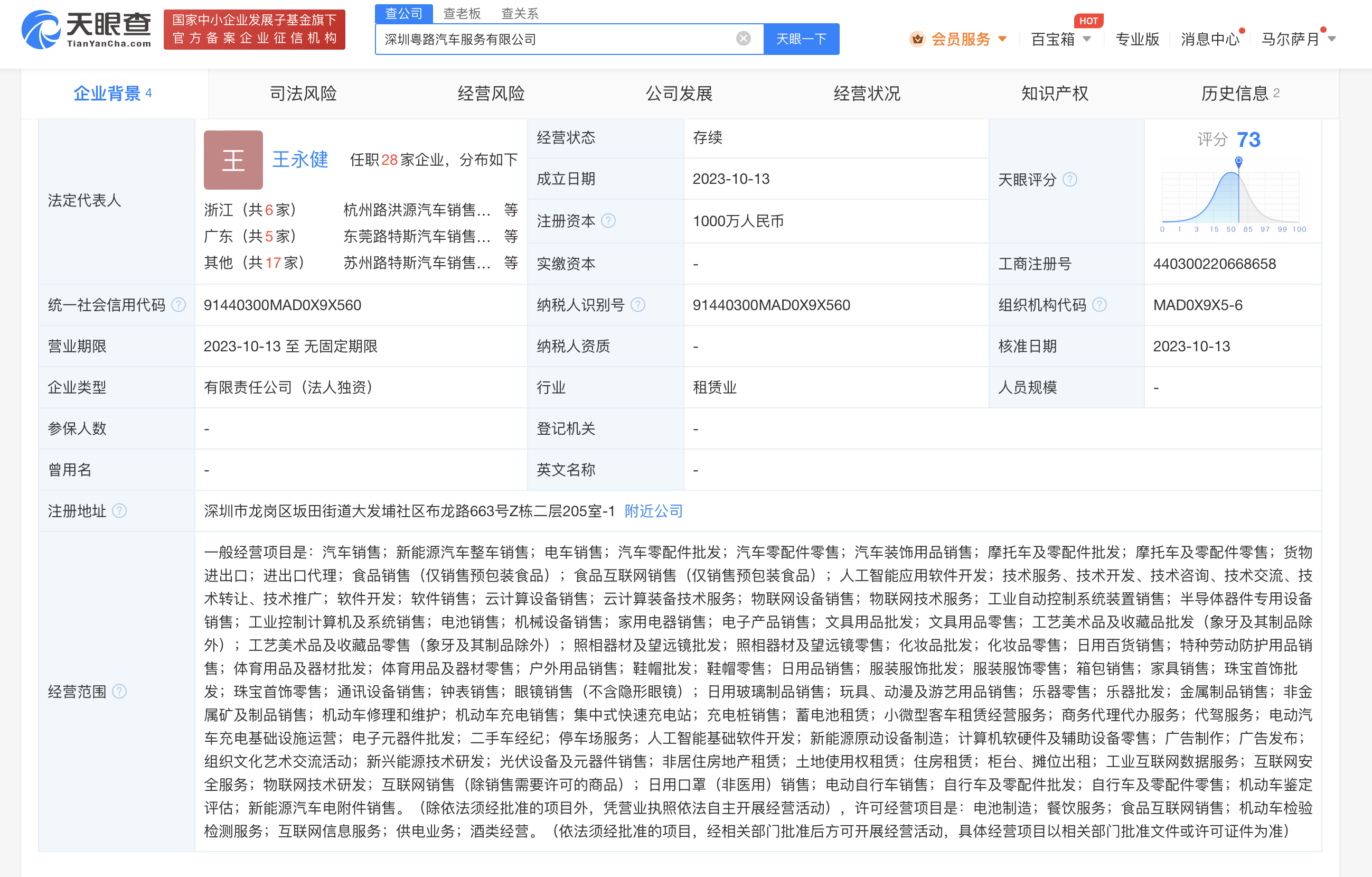The height and width of the screenshot is (877, 1372).
Task: Open help icon next to 统一社会信用代码
Action: (x=179, y=305)
